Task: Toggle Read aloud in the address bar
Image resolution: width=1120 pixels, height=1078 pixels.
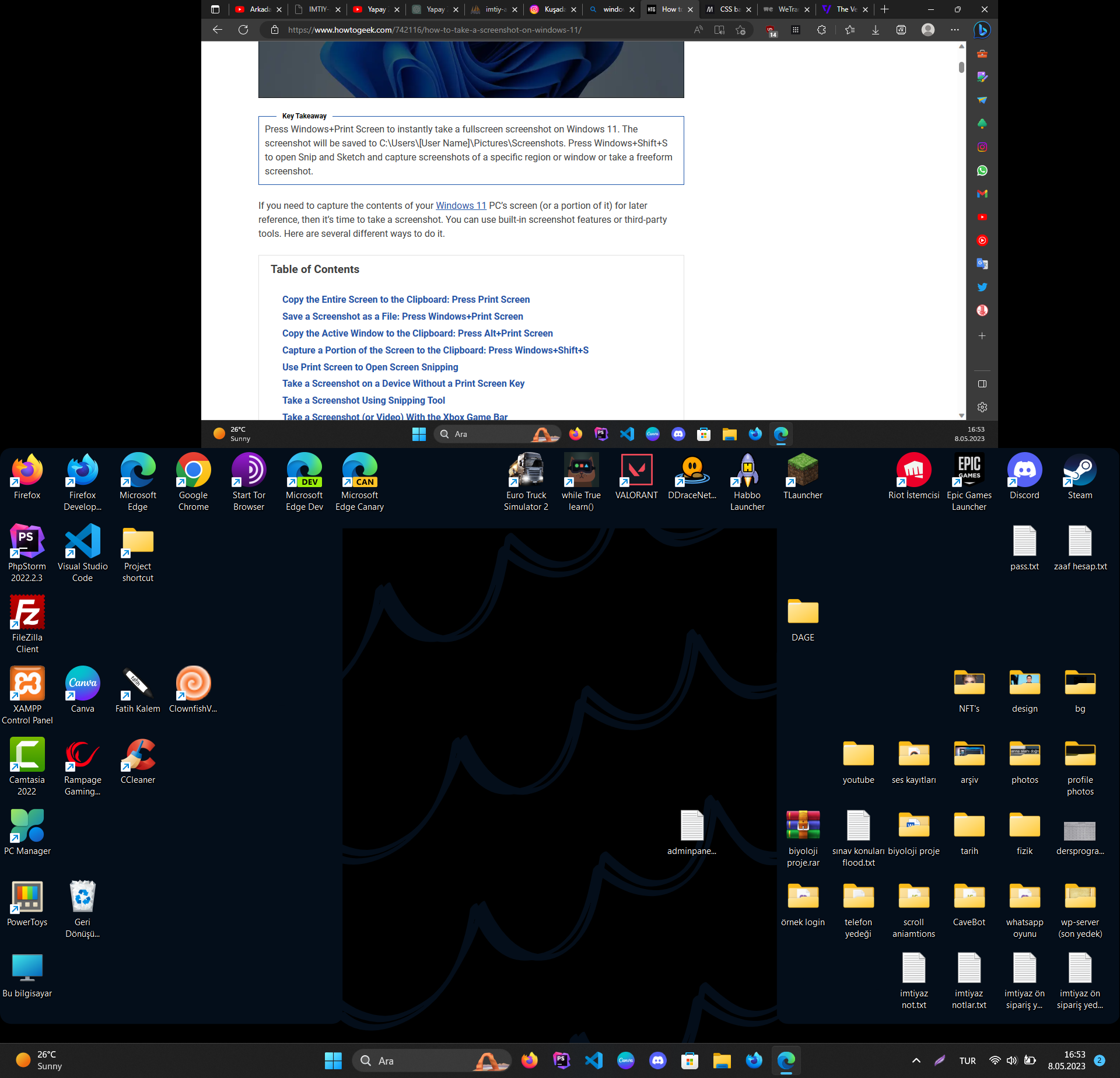Action: point(698,30)
